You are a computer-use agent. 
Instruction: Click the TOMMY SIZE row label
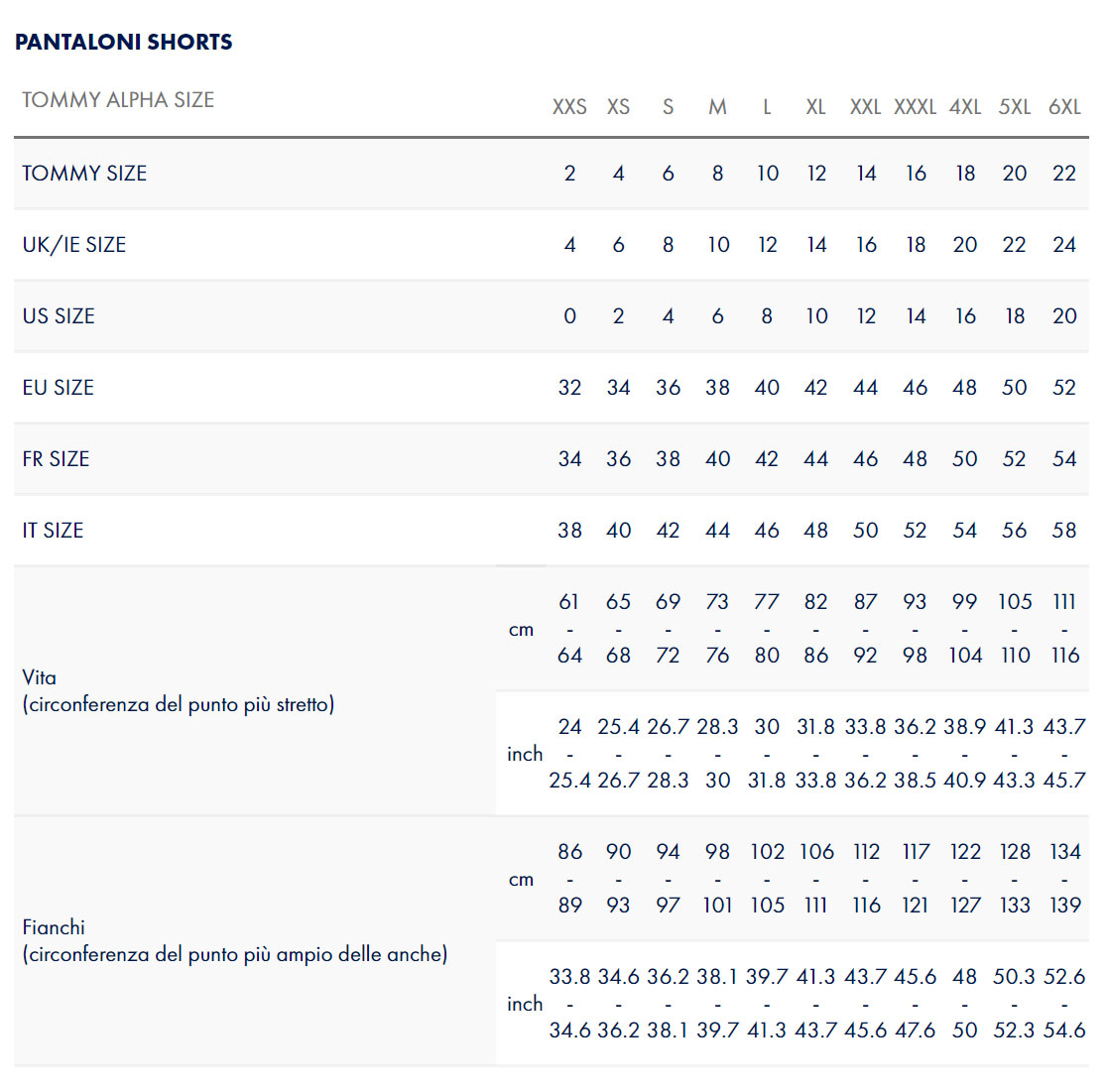84,173
